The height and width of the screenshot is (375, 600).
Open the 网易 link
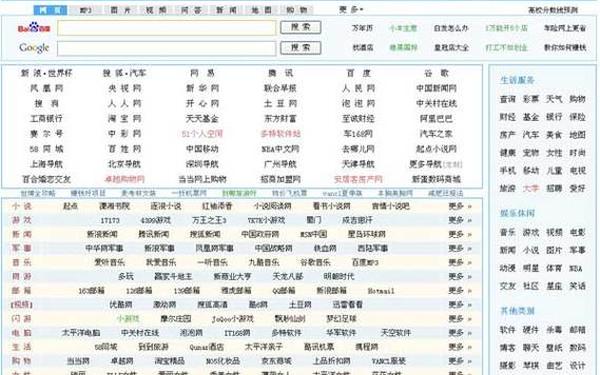pyautogui.click(x=202, y=73)
